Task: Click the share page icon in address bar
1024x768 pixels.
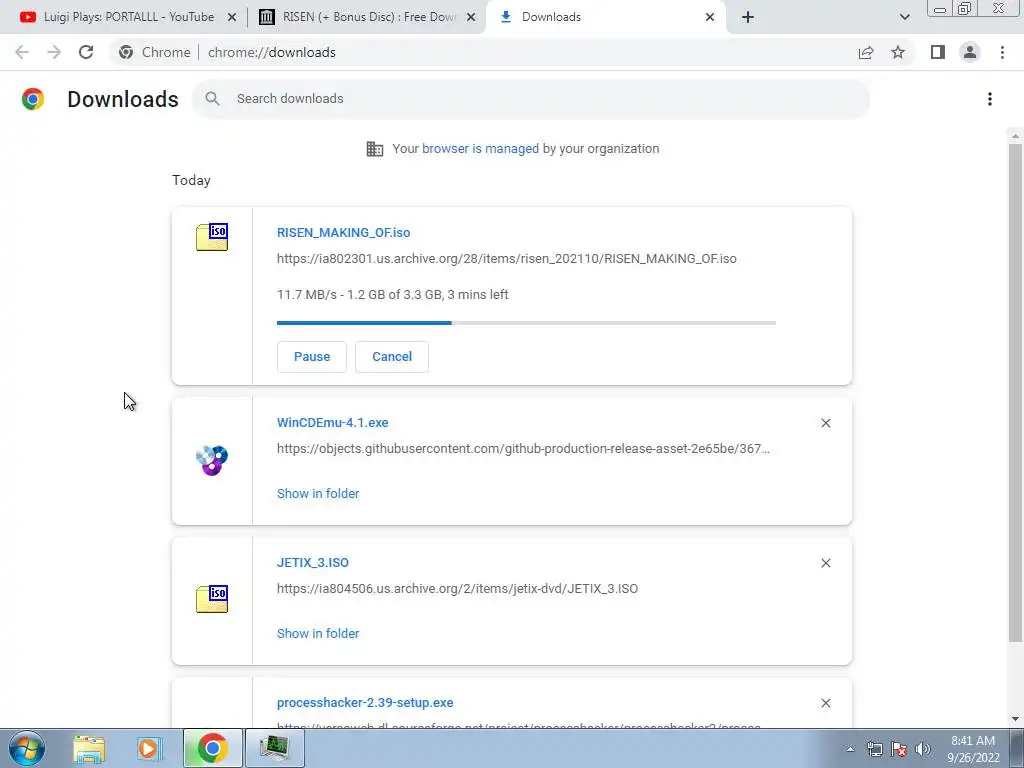Action: (866, 52)
